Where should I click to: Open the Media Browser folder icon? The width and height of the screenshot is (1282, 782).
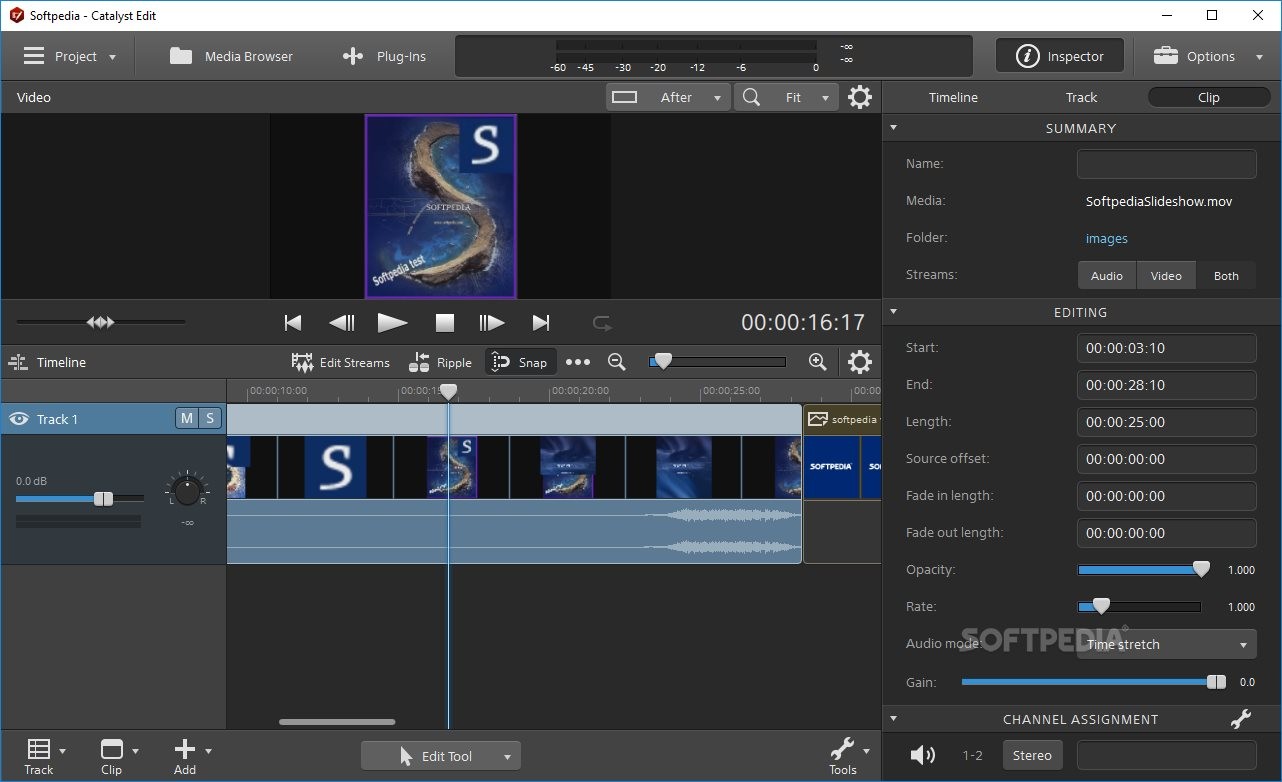point(181,56)
